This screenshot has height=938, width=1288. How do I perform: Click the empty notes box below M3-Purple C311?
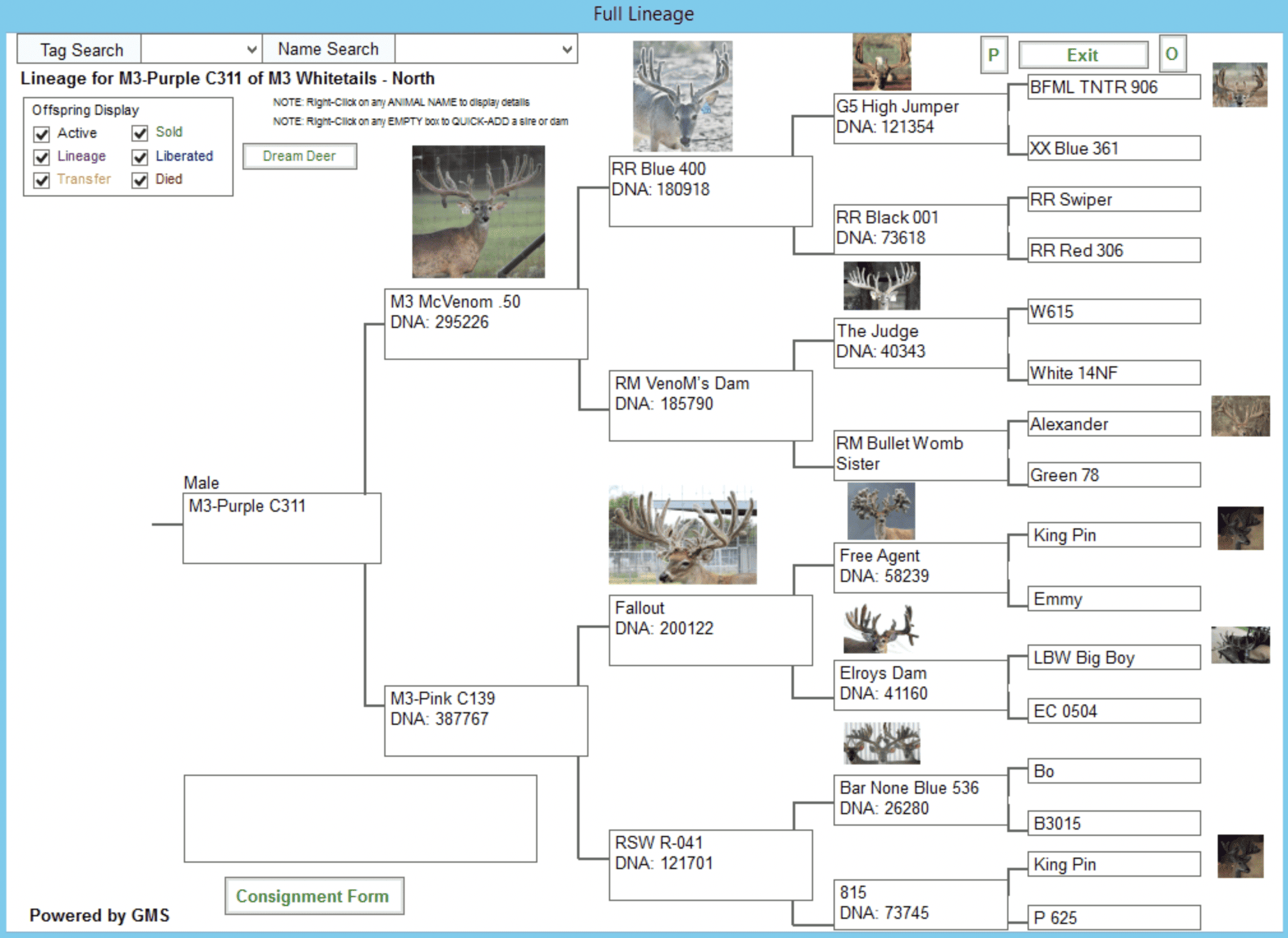click(x=360, y=819)
